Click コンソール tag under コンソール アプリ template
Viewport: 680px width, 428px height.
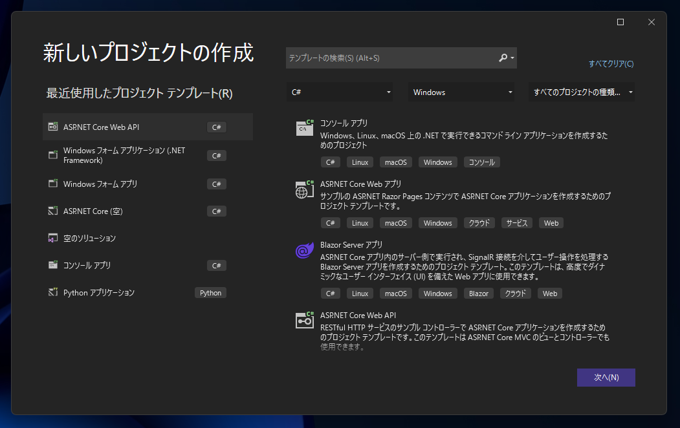(x=482, y=162)
